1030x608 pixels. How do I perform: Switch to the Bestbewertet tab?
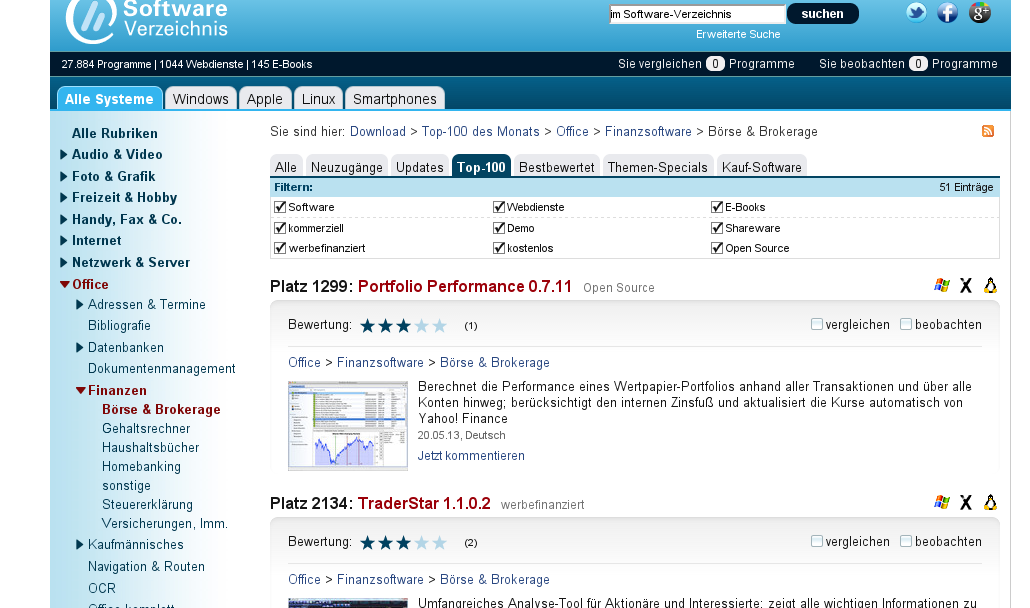[556, 167]
